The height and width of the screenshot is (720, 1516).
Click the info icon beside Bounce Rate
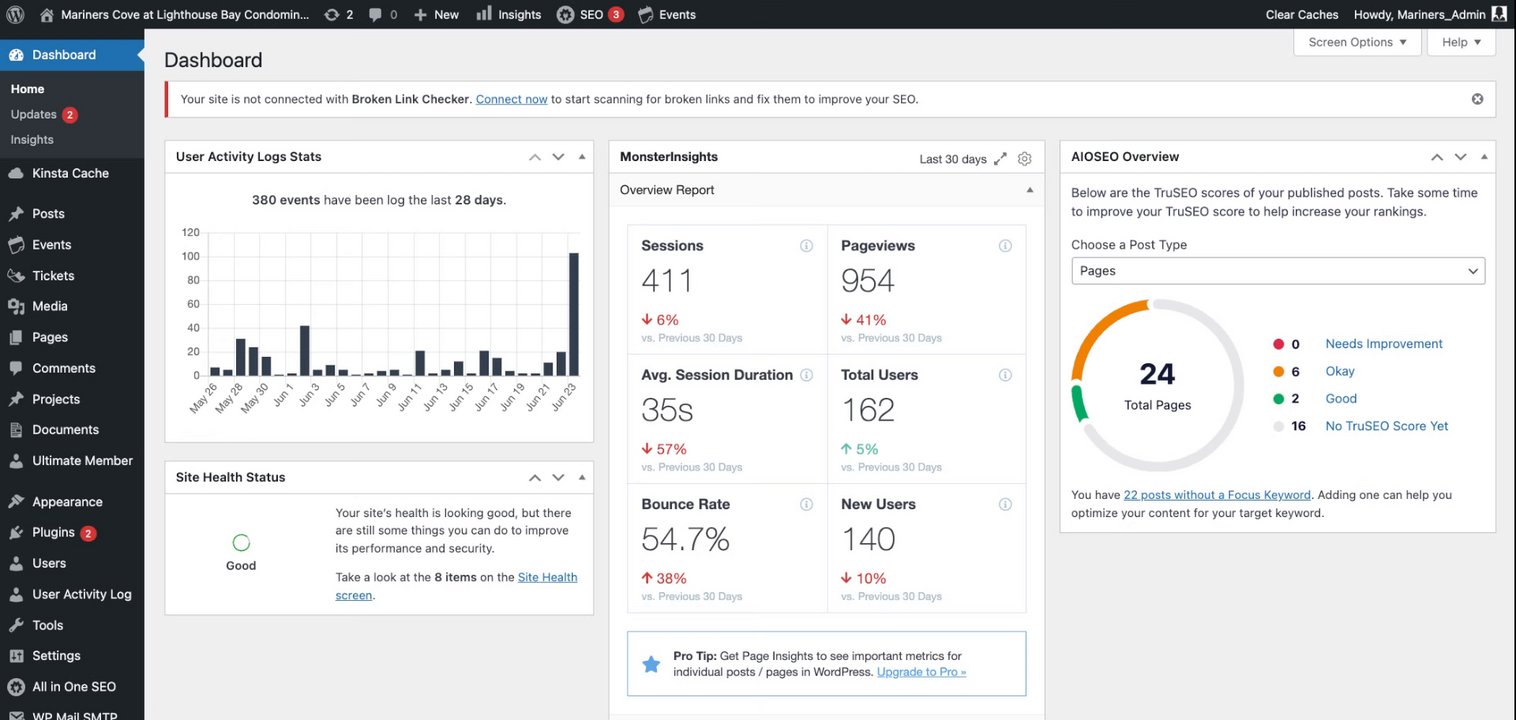click(x=806, y=504)
